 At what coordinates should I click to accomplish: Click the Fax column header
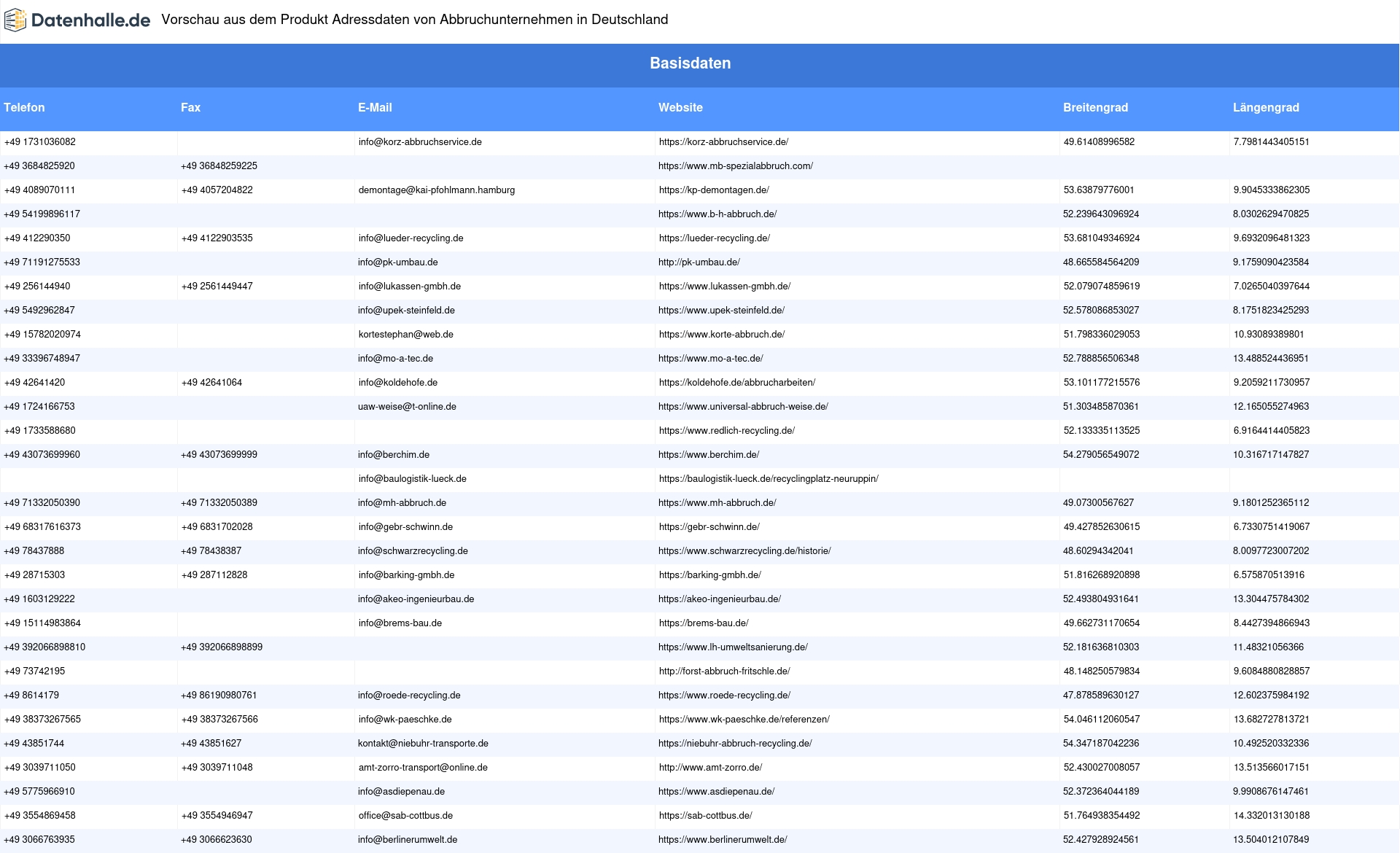click(190, 107)
